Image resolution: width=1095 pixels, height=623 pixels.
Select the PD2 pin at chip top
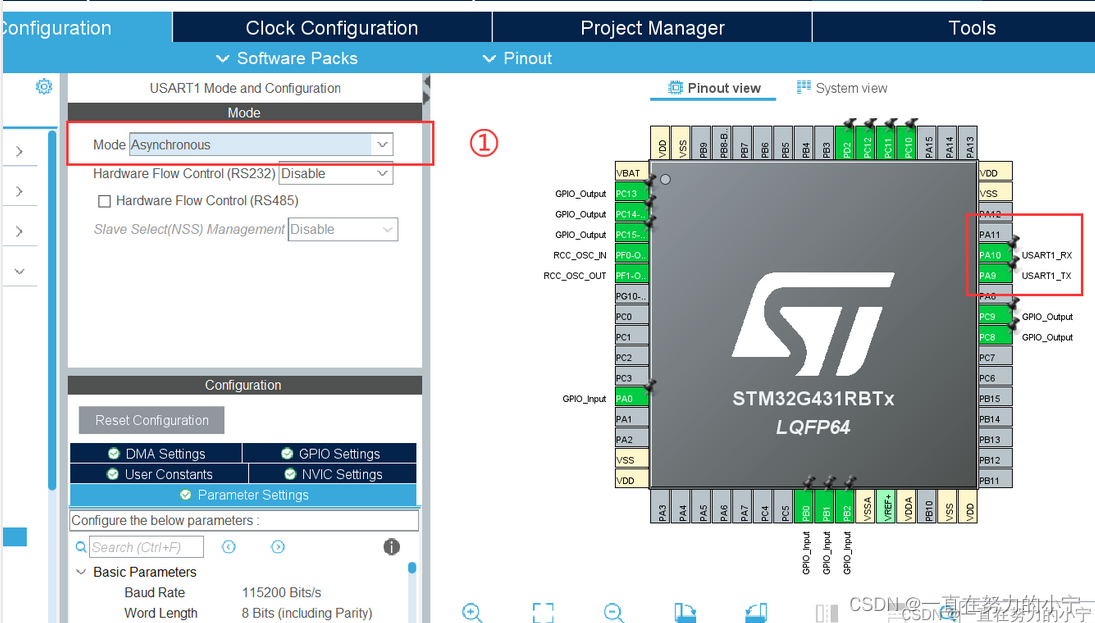pyautogui.click(x=847, y=143)
